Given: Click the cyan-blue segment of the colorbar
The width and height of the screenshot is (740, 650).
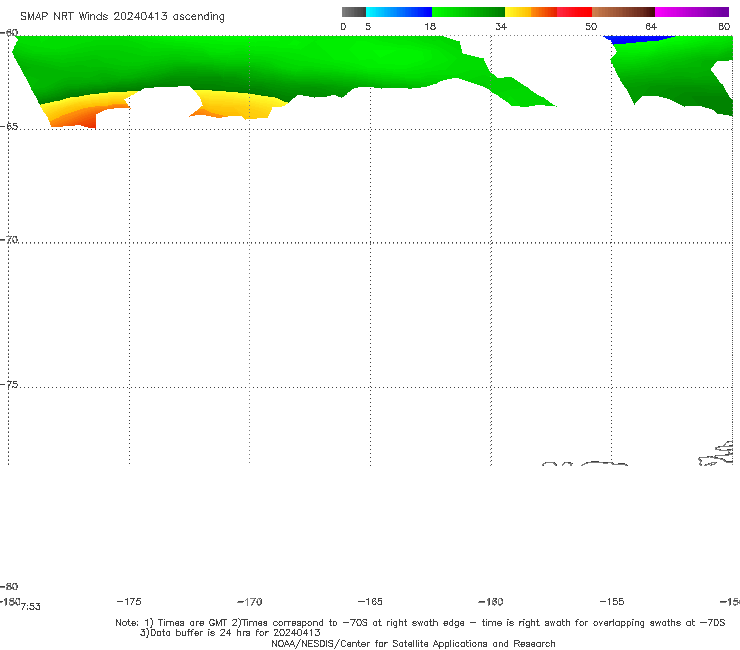Looking at the screenshot, I should pyautogui.click(x=399, y=12).
